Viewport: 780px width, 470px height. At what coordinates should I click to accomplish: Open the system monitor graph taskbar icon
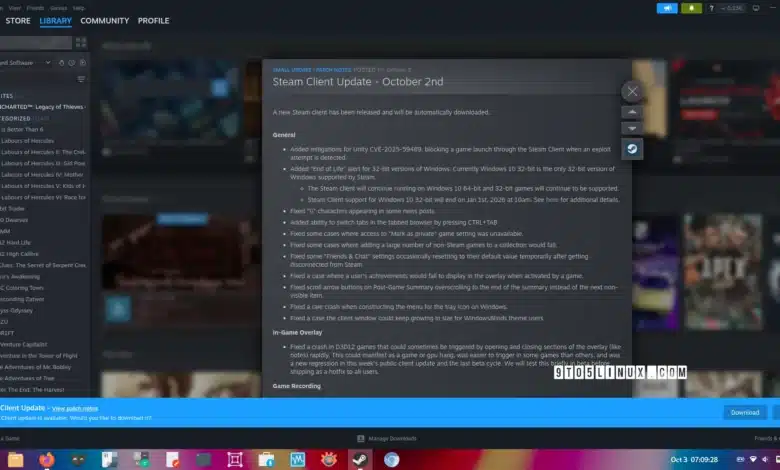coord(297,460)
